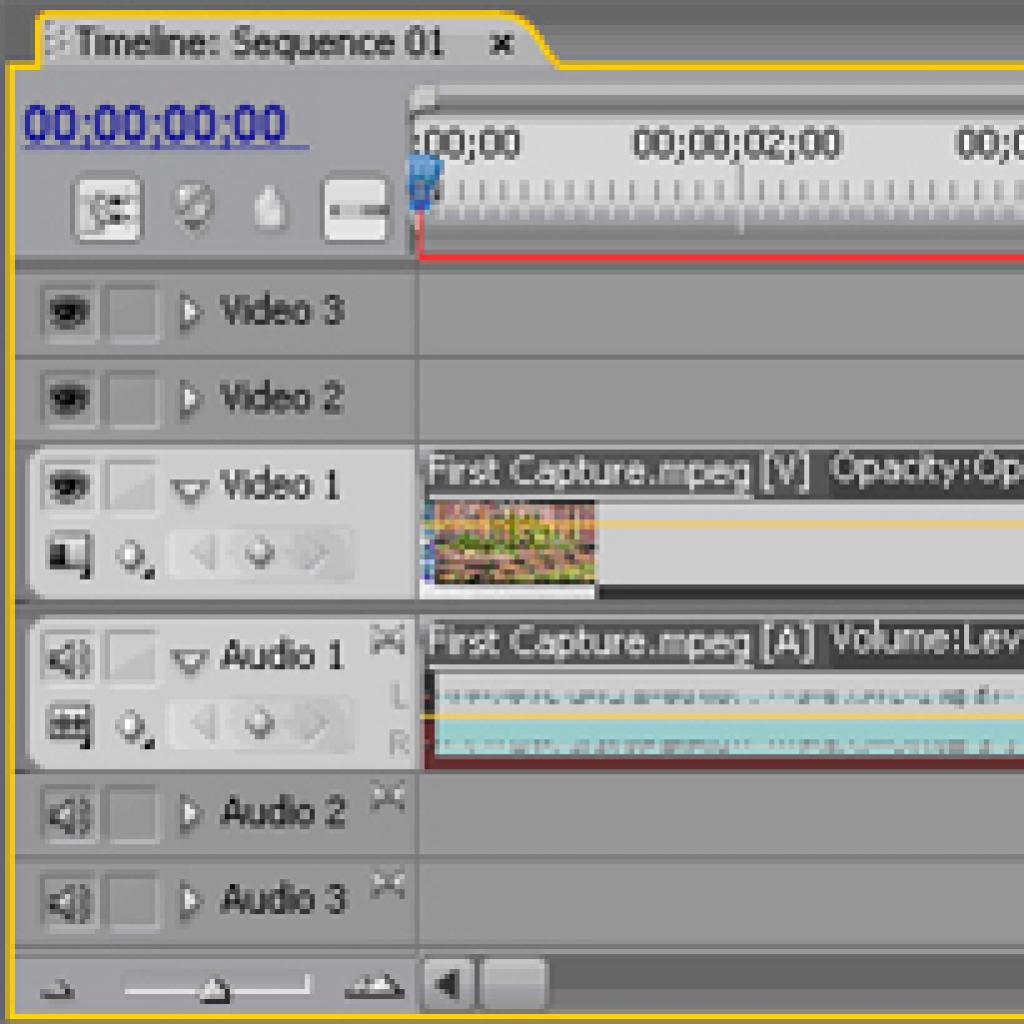Click the add keyframe diamond on Video 1

[x=259, y=554]
